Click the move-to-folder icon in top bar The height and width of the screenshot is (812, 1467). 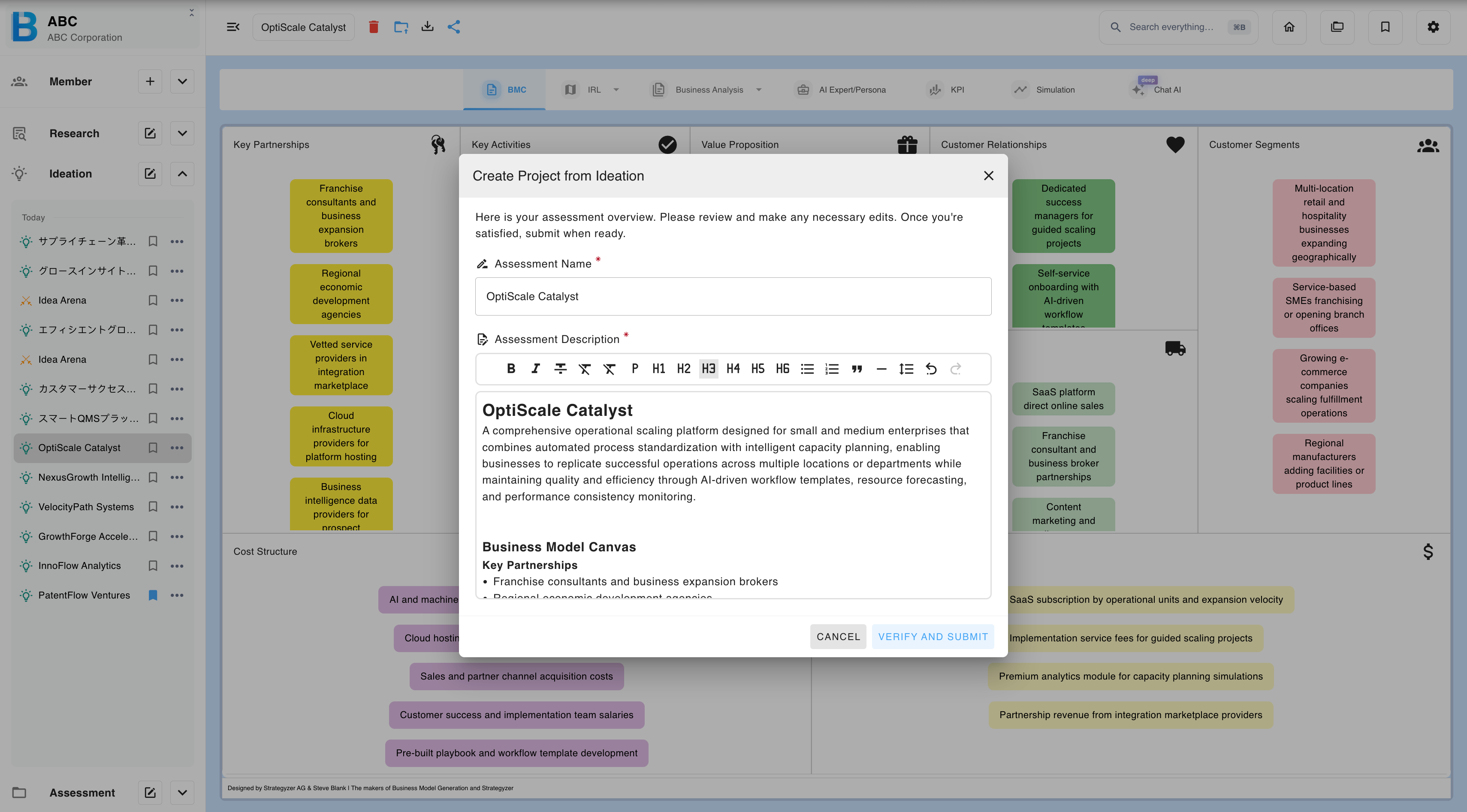click(401, 27)
